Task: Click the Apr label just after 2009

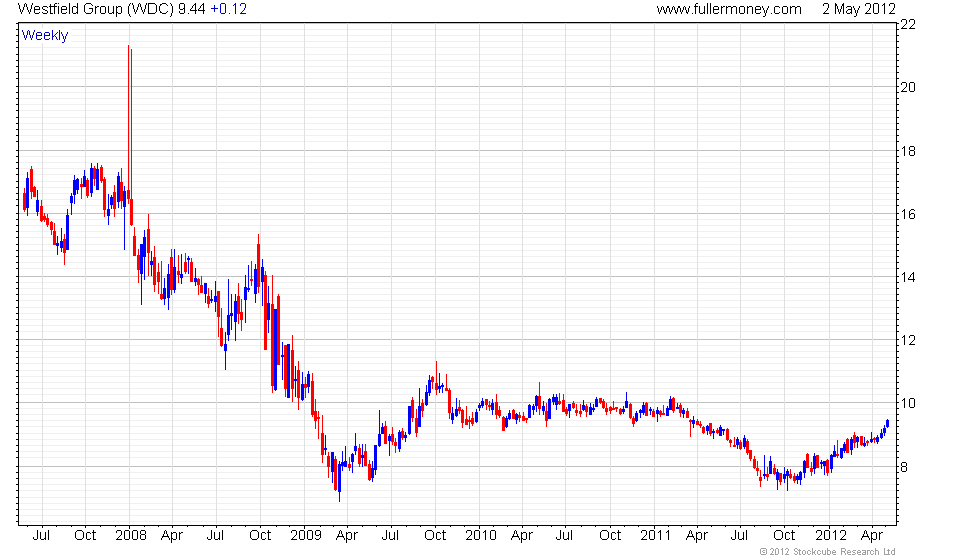Action: [347, 536]
